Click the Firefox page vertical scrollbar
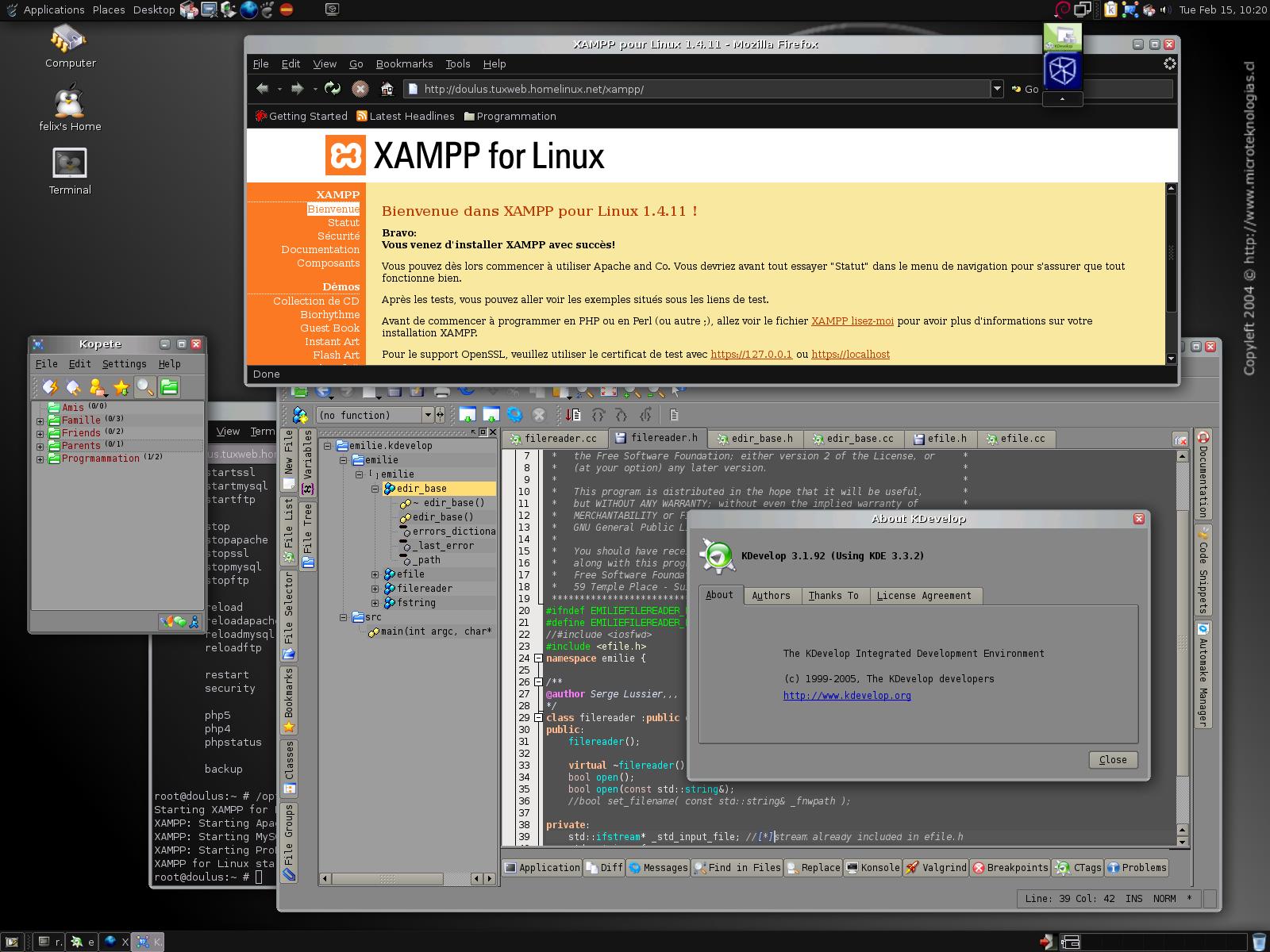 pos(1171,274)
